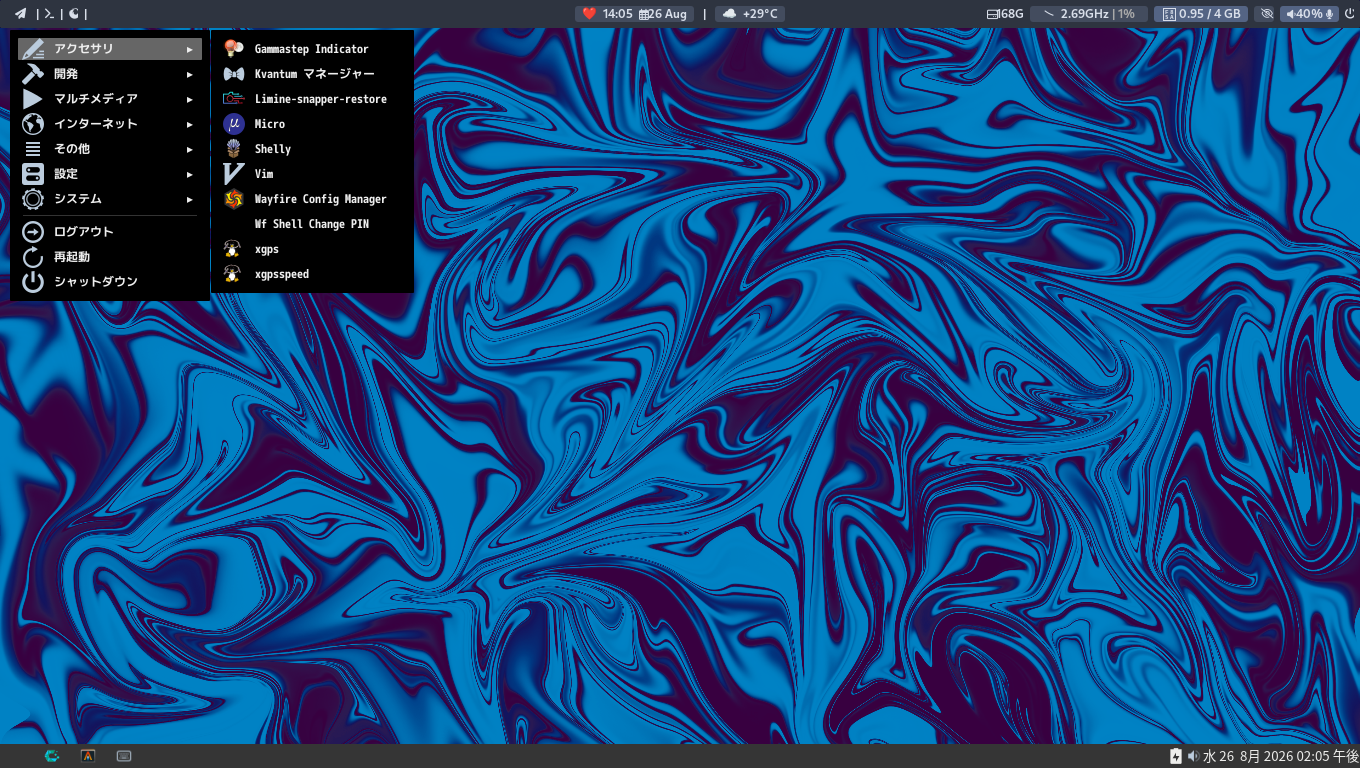Open the マルチメディア category

pyautogui.click(x=110, y=99)
